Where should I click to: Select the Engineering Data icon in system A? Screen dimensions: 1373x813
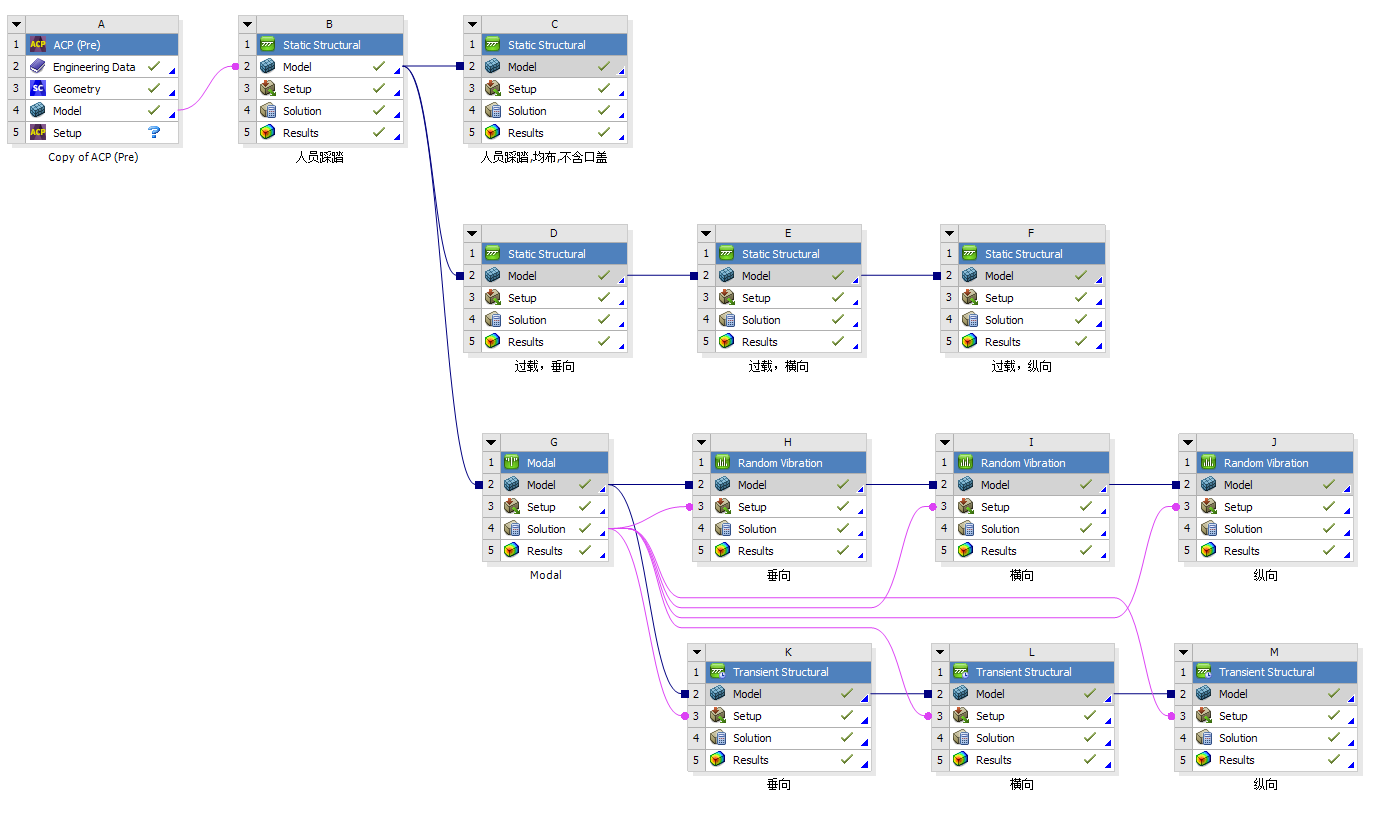click(x=38, y=66)
